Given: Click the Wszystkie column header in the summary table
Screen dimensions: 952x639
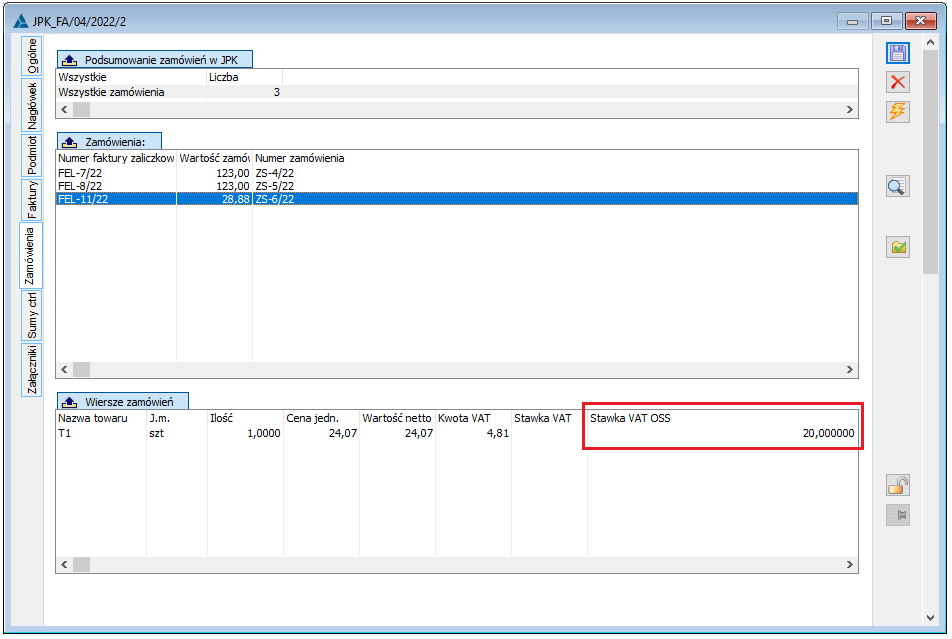Looking at the screenshot, I should (x=131, y=77).
